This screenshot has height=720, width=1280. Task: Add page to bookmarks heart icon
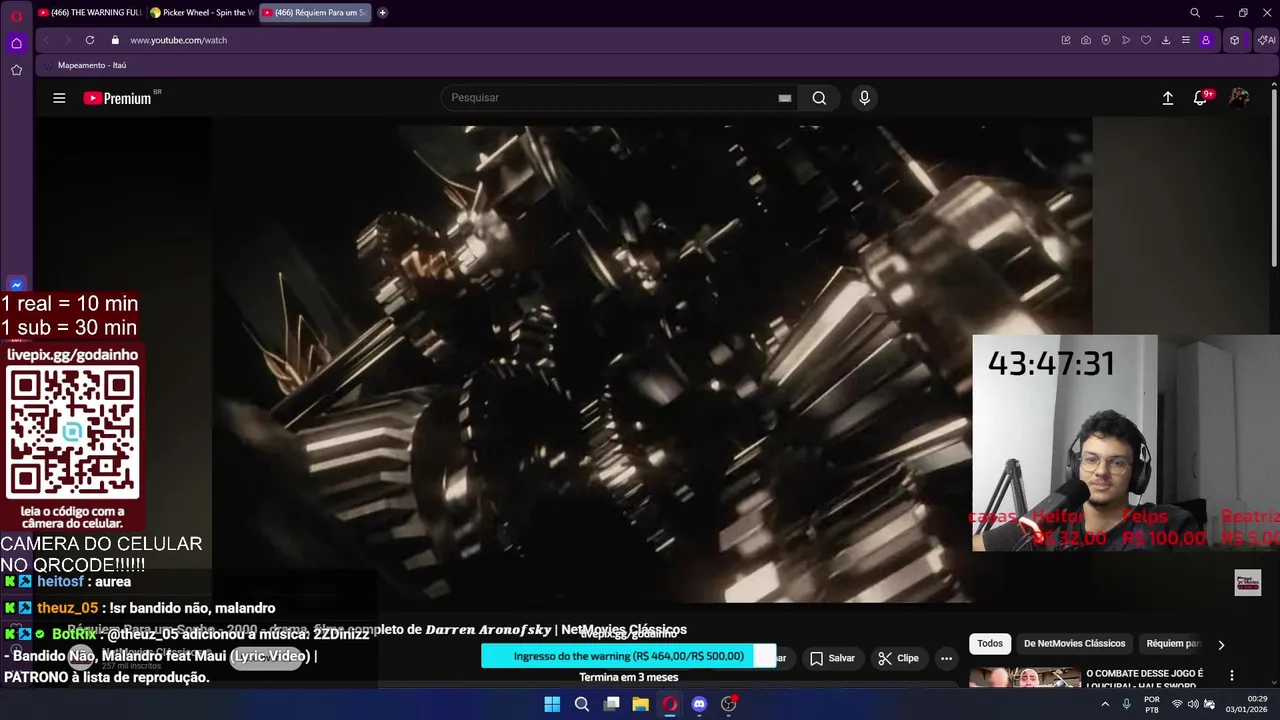click(x=1146, y=40)
